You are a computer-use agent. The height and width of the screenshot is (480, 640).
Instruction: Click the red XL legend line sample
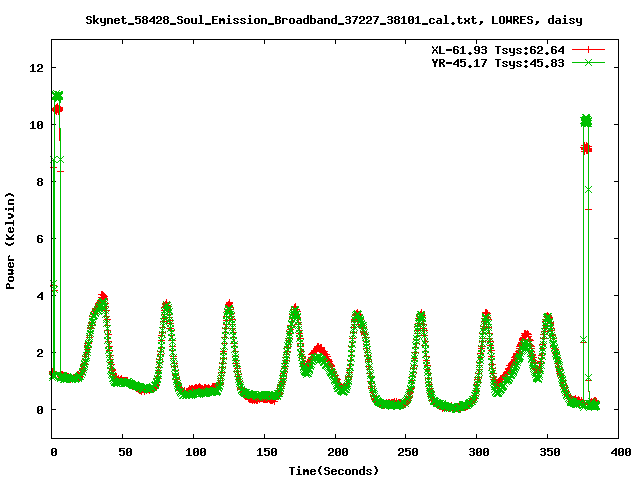coord(588,50)
